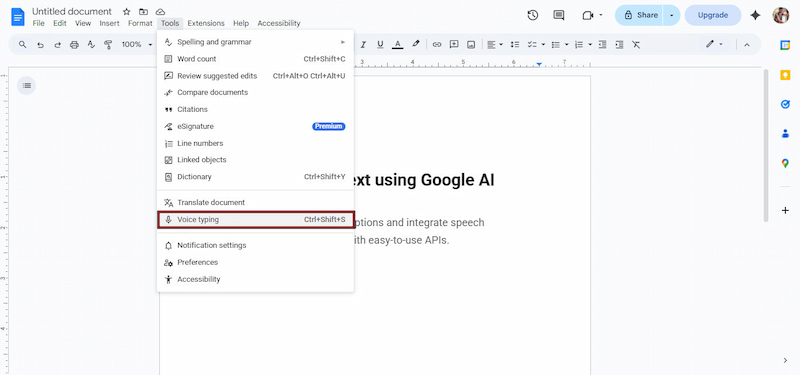Click the numbered list icon
The width and height of the screenshot is (800, 375).
pos(579,44)
